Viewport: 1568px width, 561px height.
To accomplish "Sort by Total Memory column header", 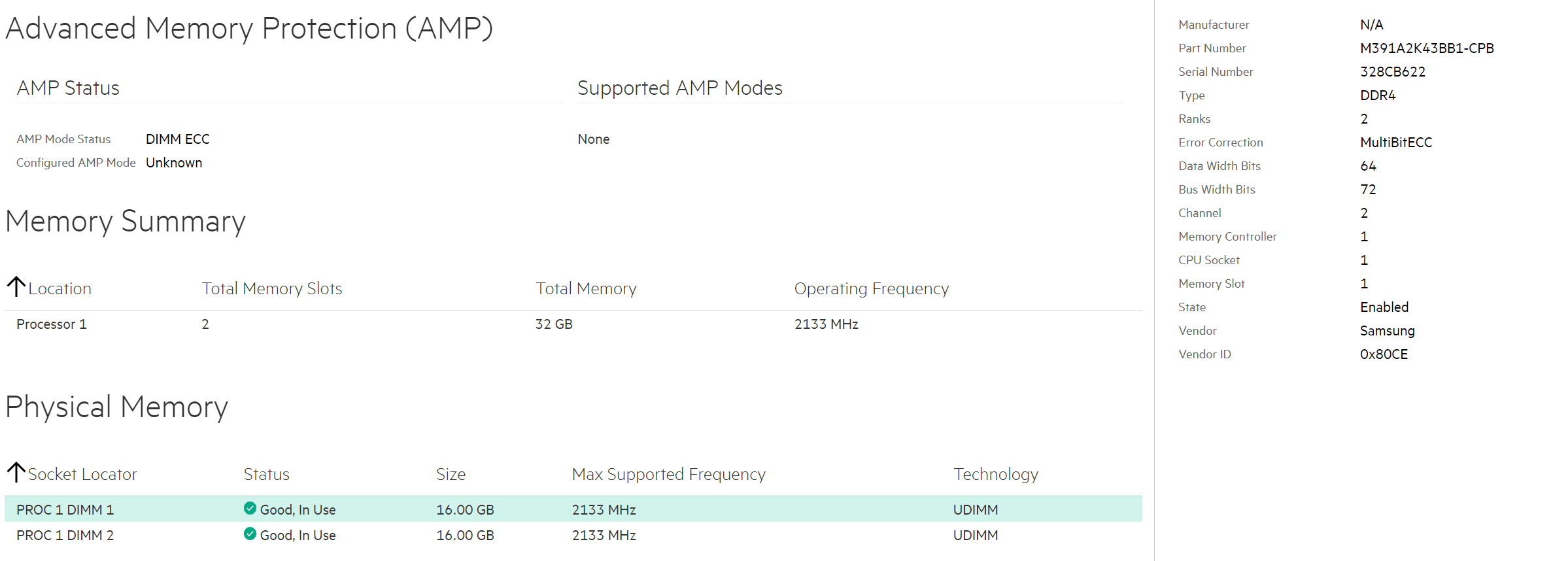I will coord(586,288).
